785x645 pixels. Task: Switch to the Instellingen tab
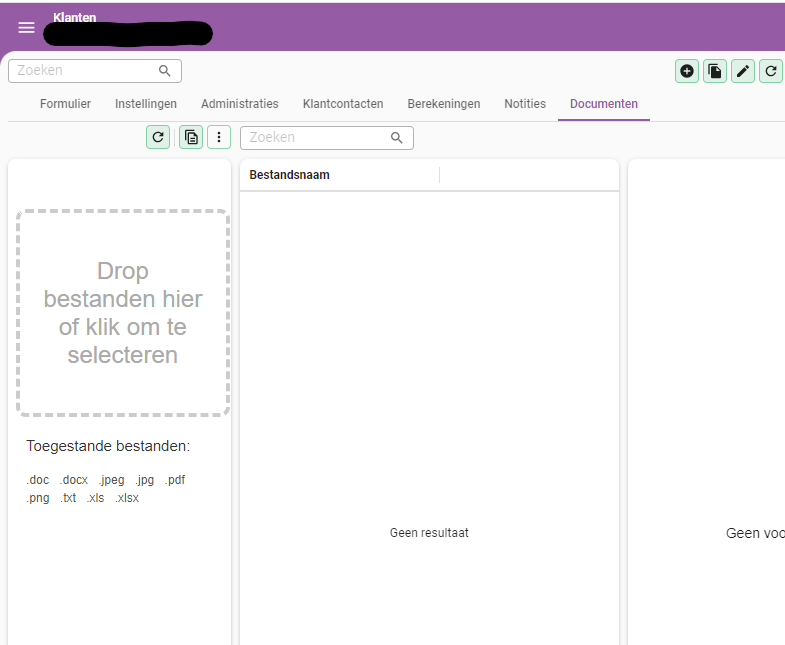[x=146, y=104]
